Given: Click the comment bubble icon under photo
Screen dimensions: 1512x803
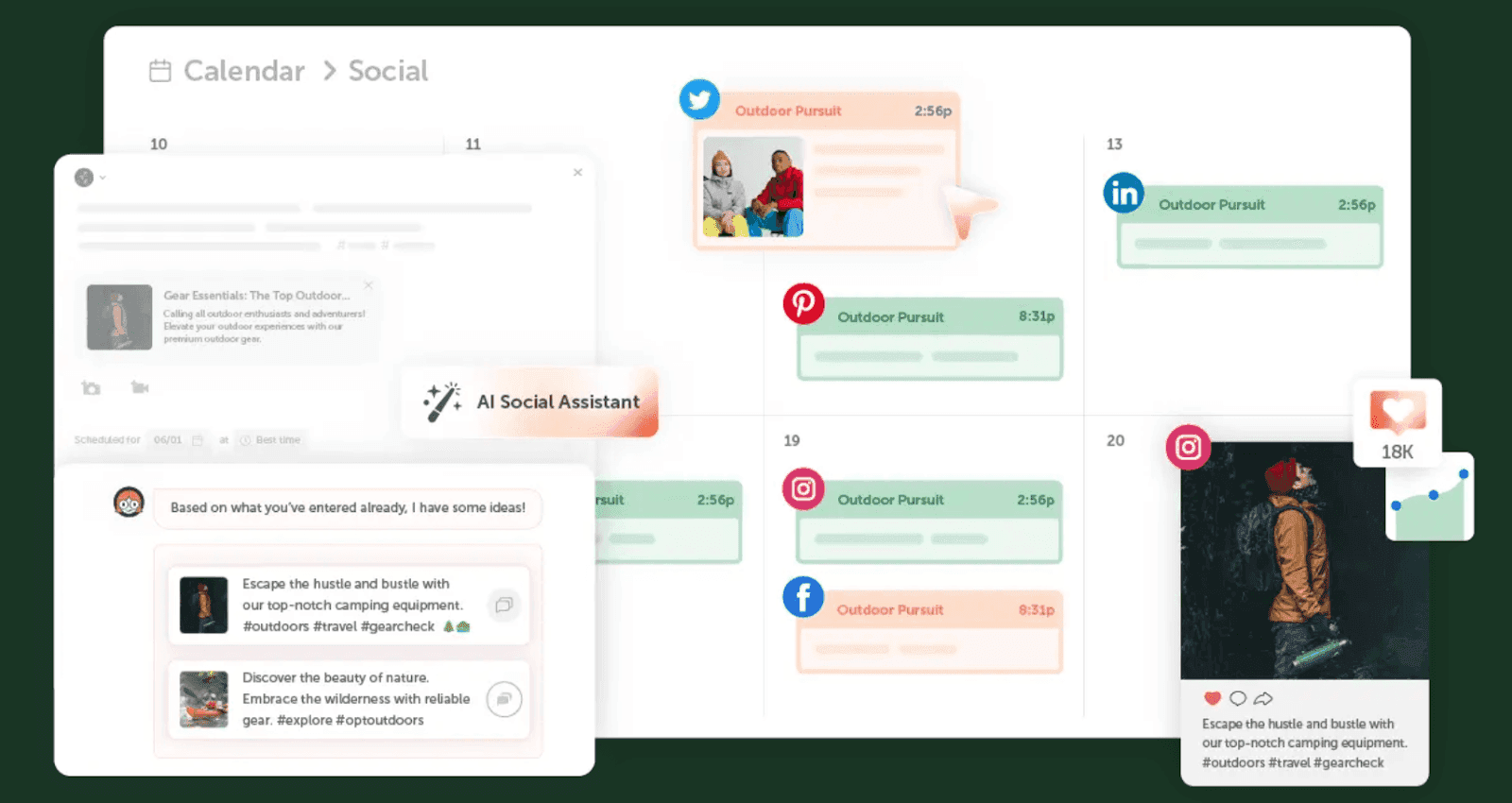Looking at the screenshot, I should click(x=1238, y=698).
